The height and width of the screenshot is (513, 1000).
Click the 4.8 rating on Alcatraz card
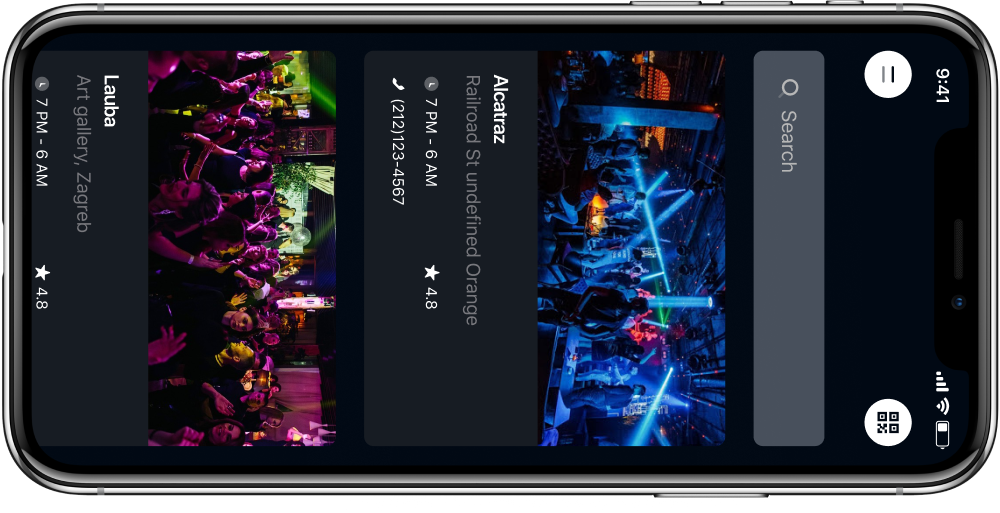click(x=431, y=298)
